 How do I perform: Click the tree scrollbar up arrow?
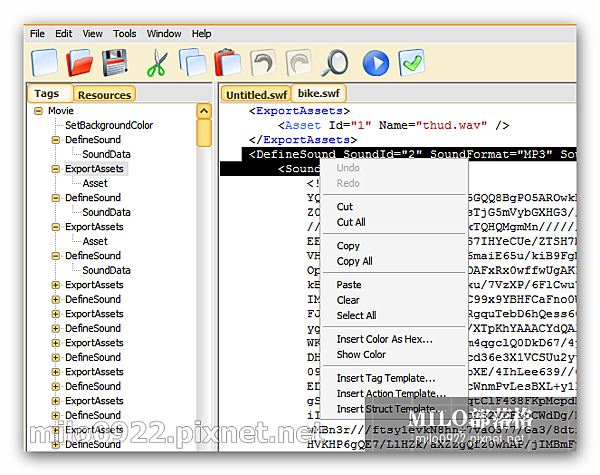click(204, 111)
